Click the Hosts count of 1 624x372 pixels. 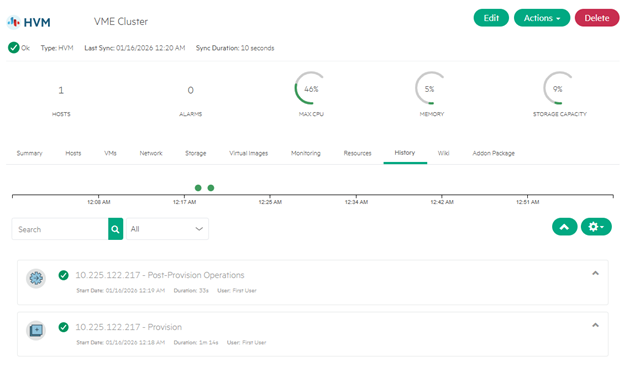coord(61,90)
